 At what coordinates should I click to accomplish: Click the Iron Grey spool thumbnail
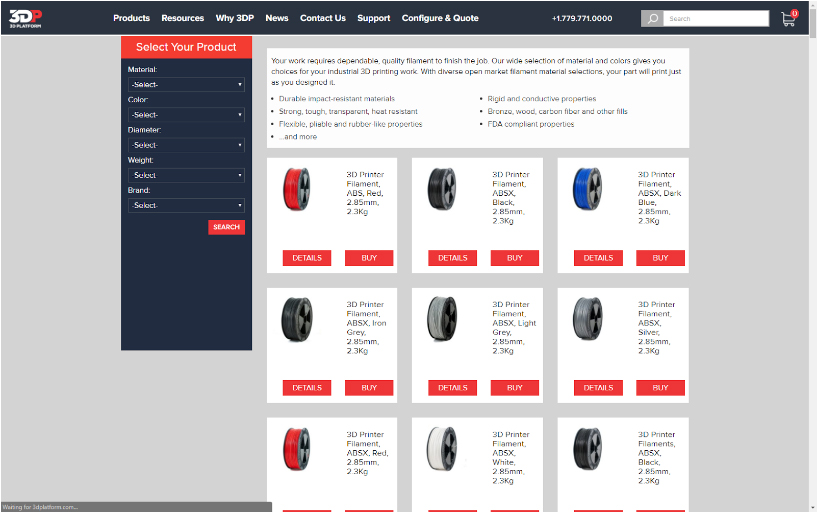297,319
